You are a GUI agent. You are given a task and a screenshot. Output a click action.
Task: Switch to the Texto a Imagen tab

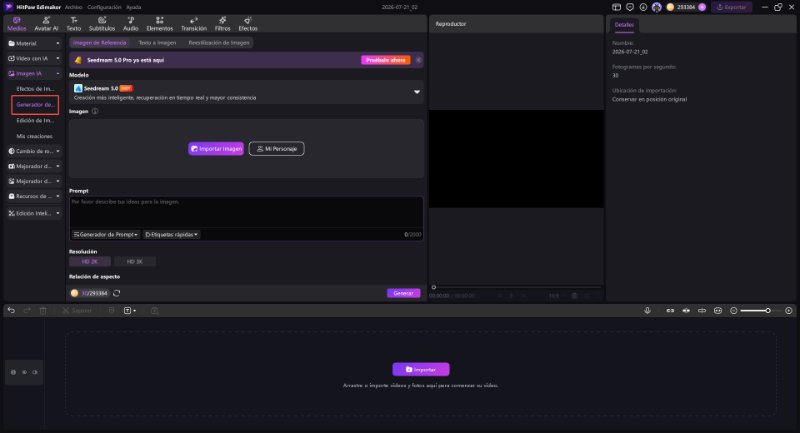click(157, 43)
